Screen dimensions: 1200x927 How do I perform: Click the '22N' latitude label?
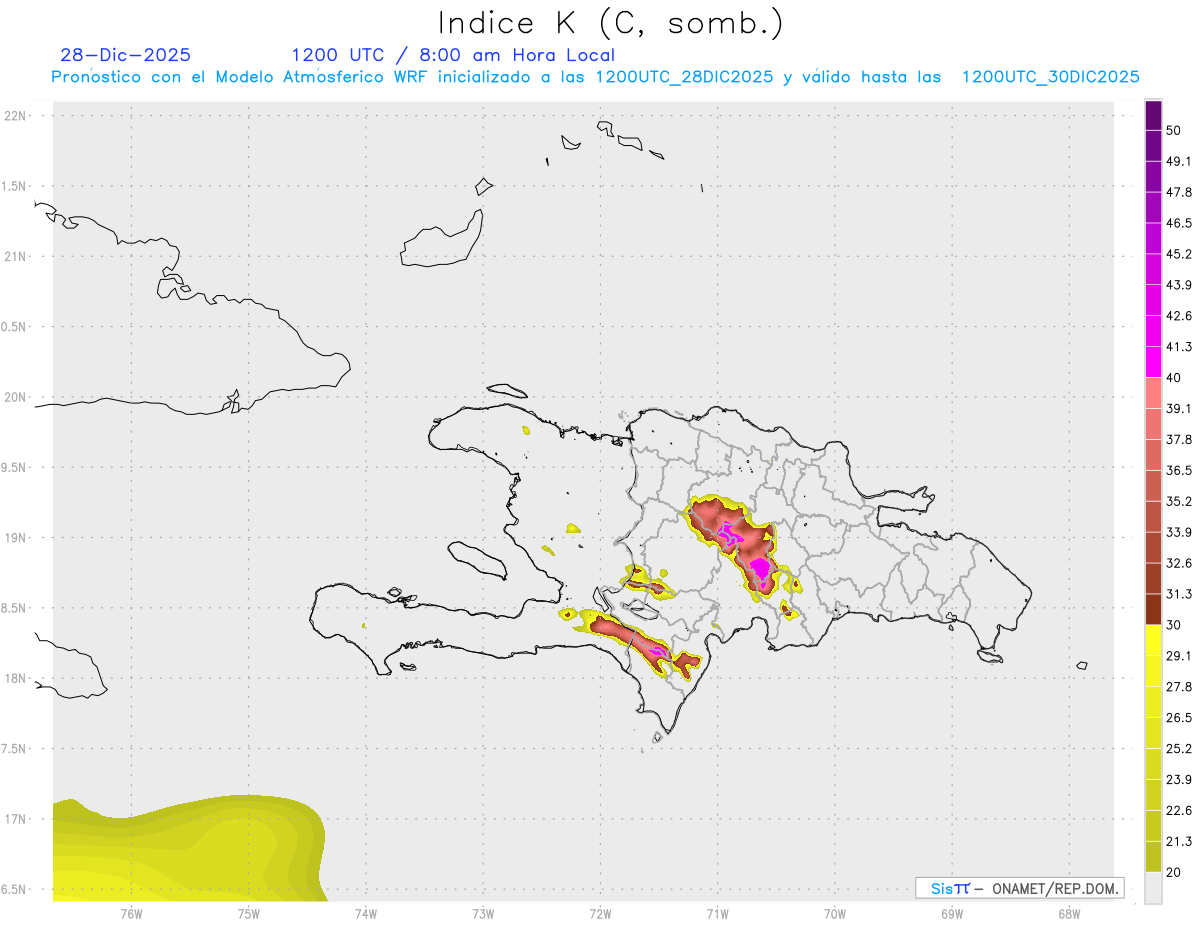point(17,115)
